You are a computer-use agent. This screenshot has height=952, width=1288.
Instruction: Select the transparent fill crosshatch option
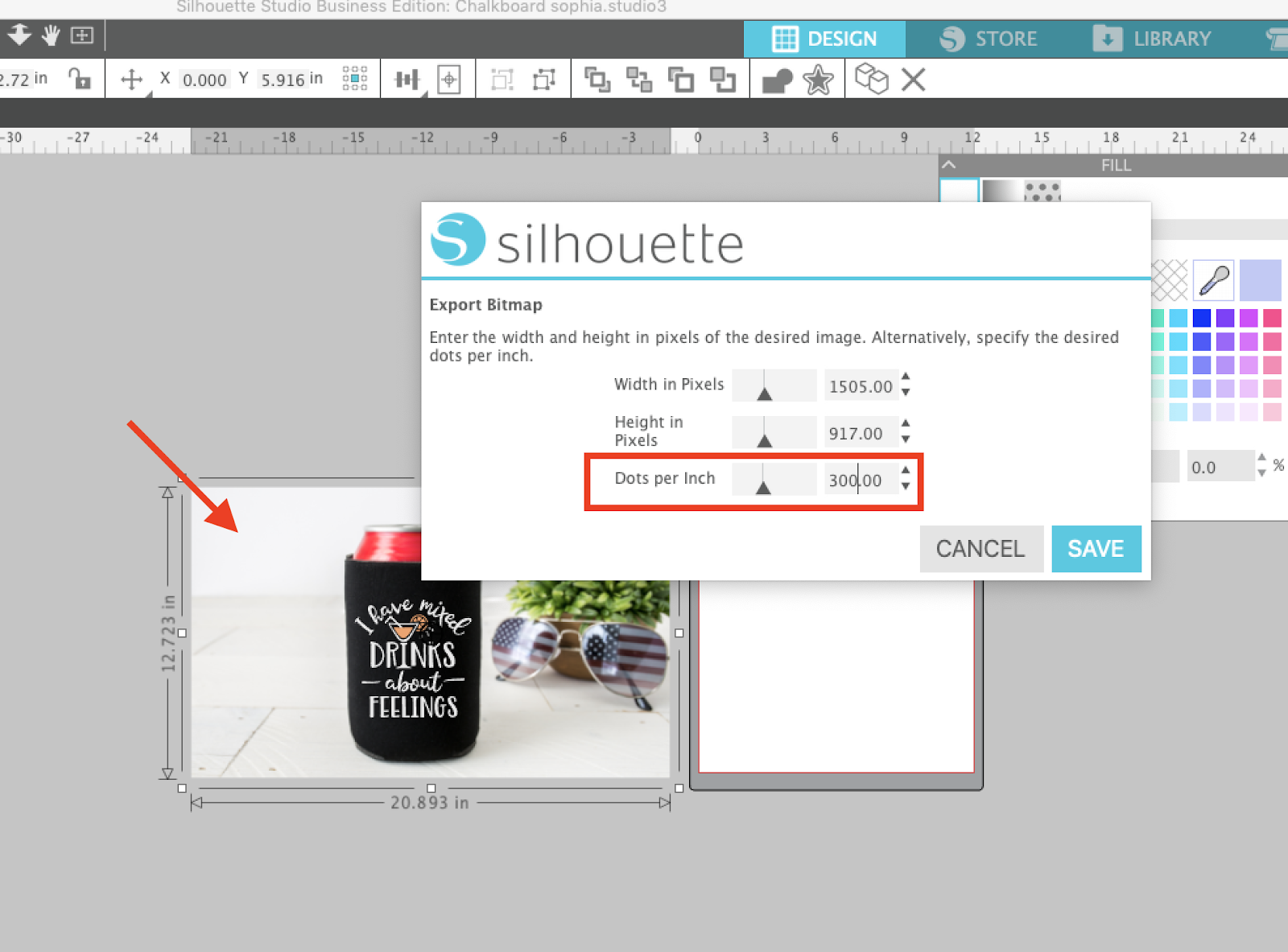1168,282
